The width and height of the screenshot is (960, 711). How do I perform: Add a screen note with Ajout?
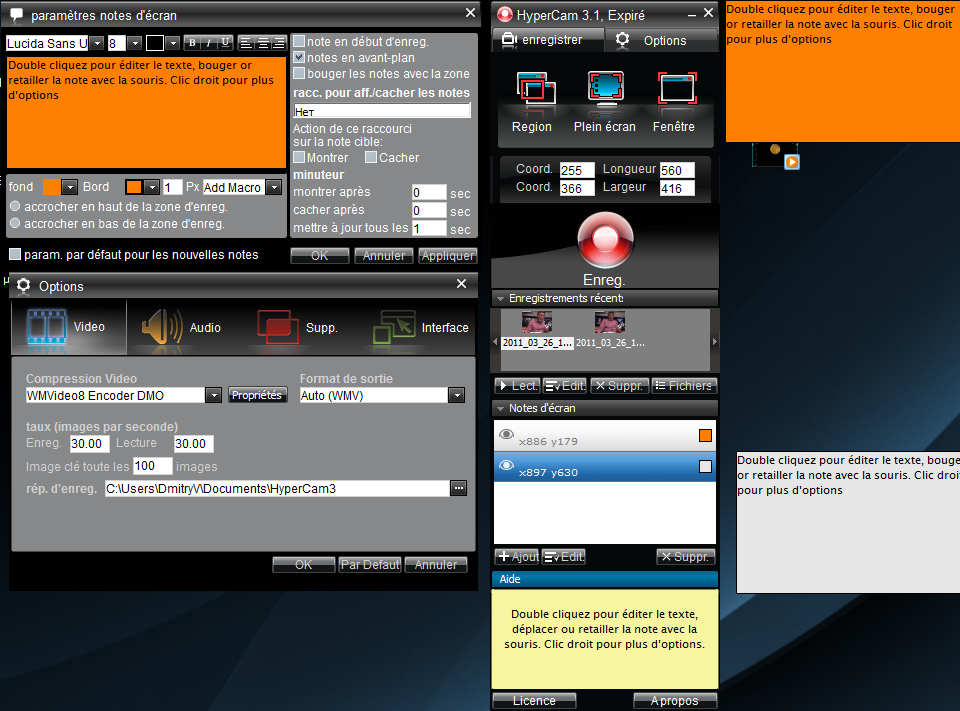click(x=517, y=557)
